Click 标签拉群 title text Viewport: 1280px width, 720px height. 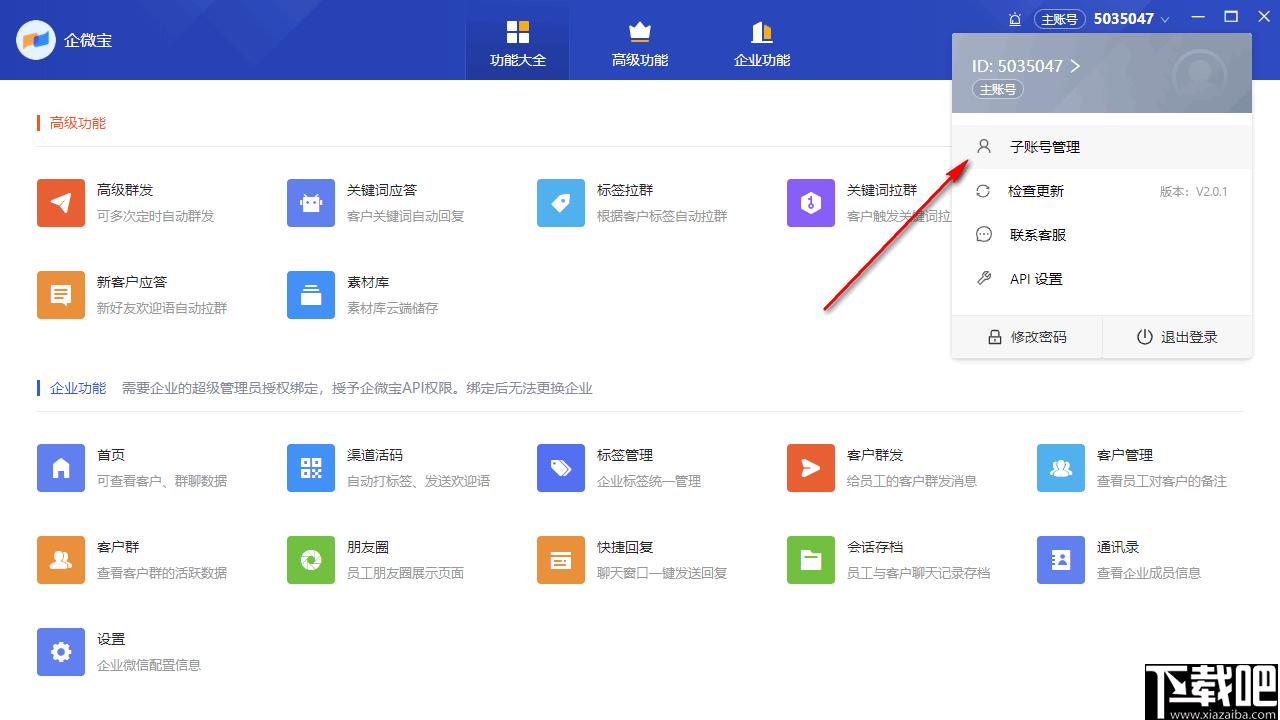[625, 190]
